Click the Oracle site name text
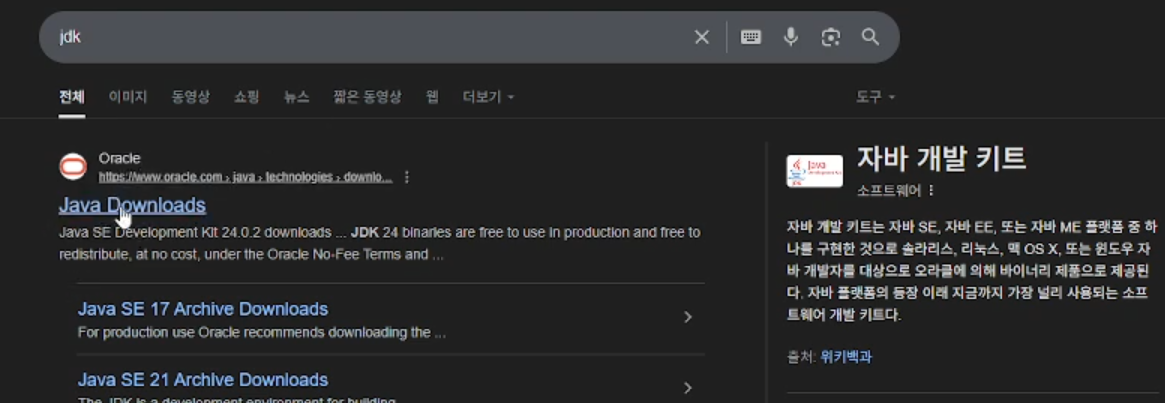Screen dimensions: 1165x403 click(120, 158)
